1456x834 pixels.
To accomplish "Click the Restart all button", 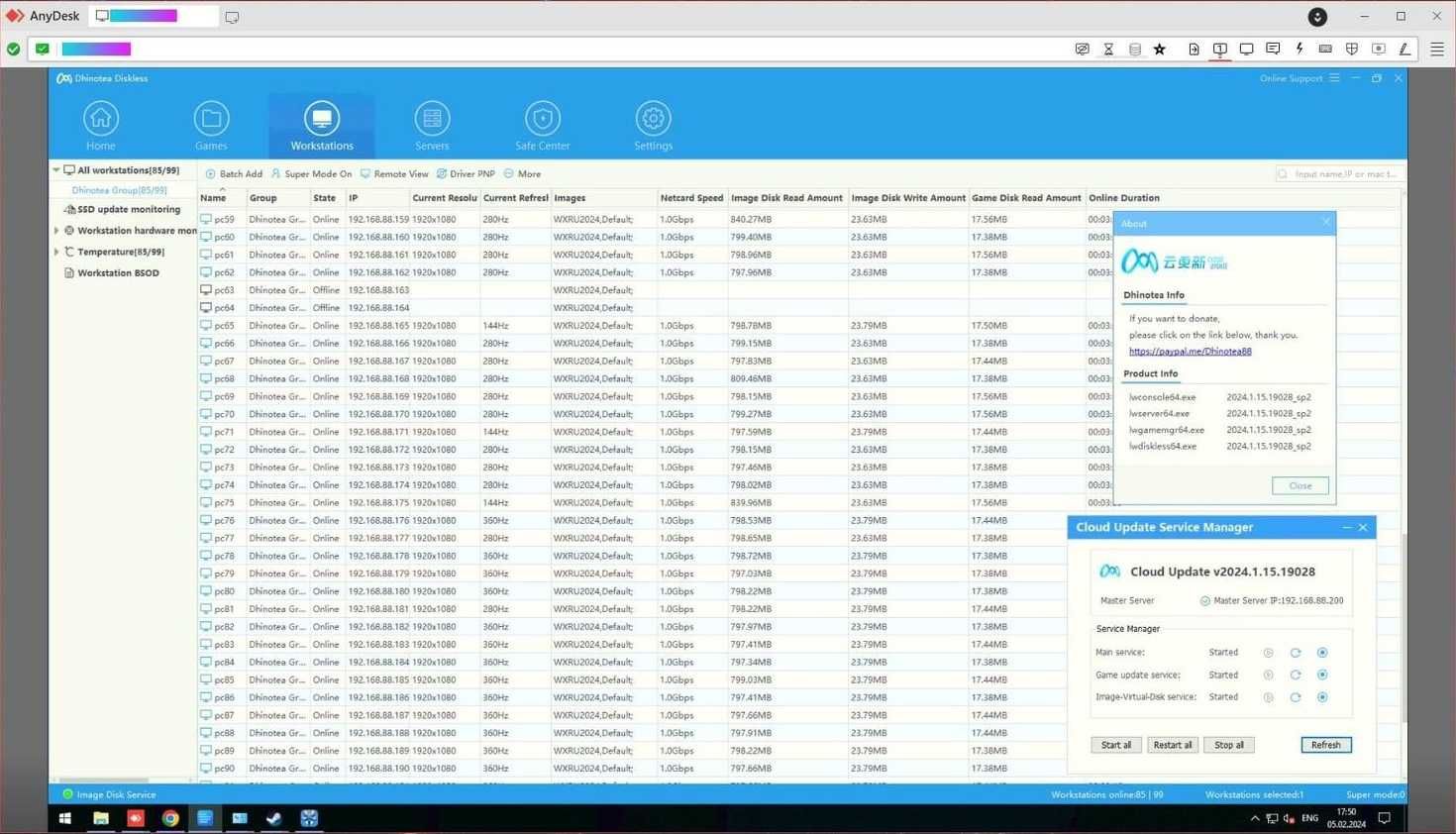I will (1173, 745).
